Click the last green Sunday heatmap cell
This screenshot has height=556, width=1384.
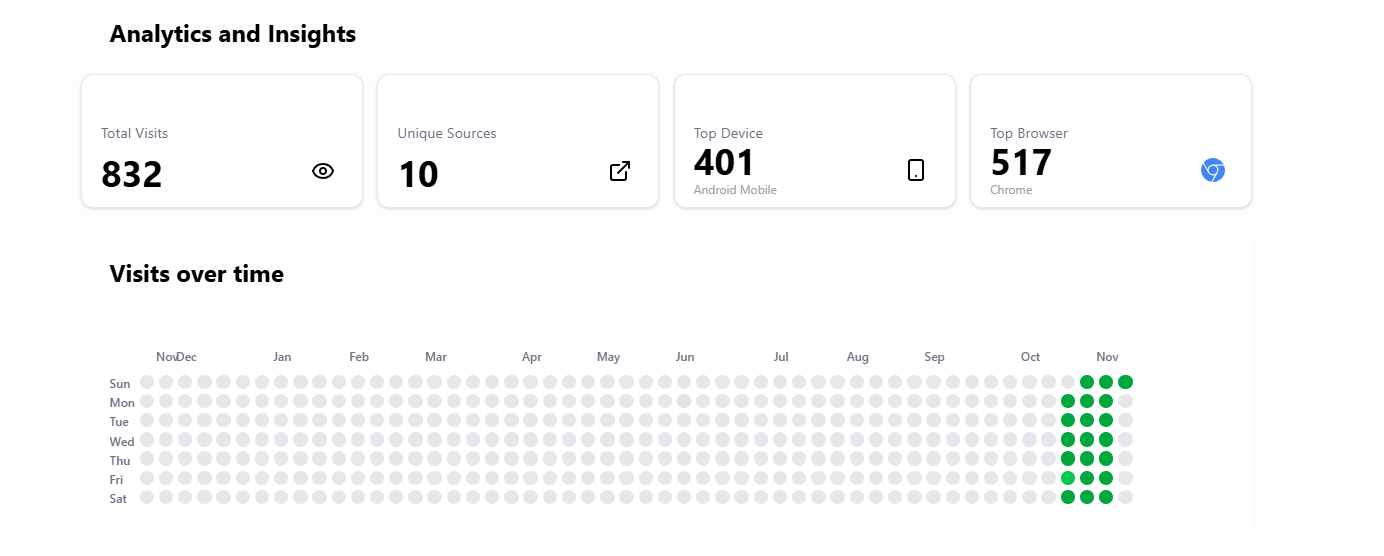coord(1125,382)
